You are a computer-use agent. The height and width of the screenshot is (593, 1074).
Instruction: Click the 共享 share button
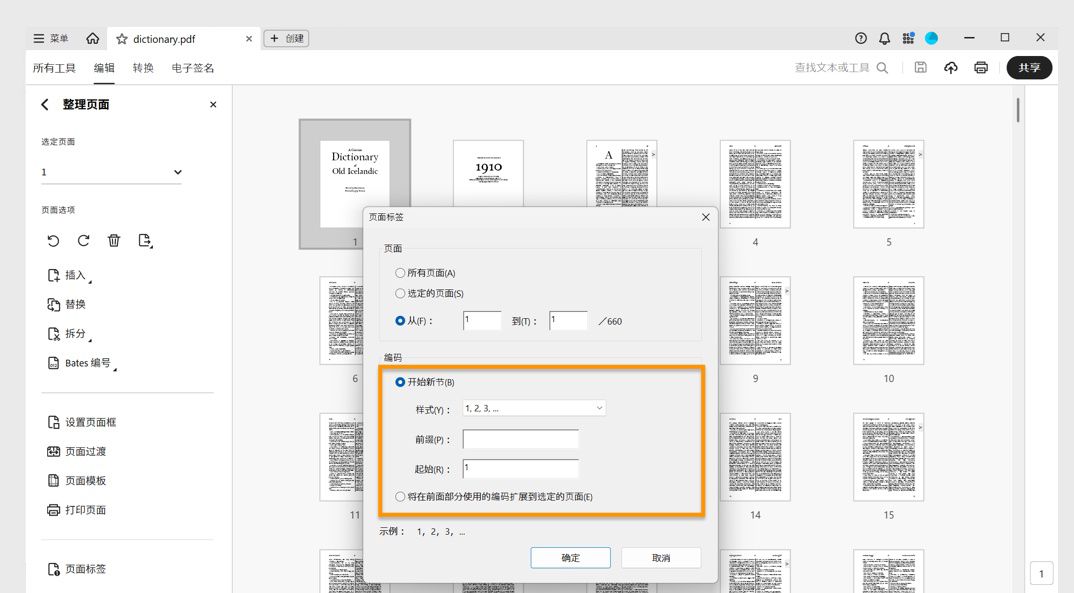click(x=1029, y=67)
